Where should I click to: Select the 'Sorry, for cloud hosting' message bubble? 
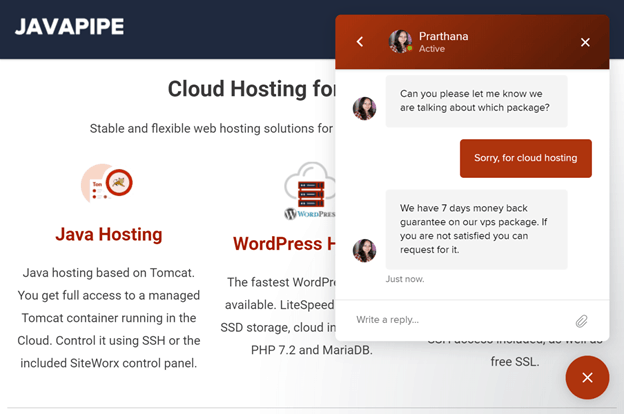(526, 158)
